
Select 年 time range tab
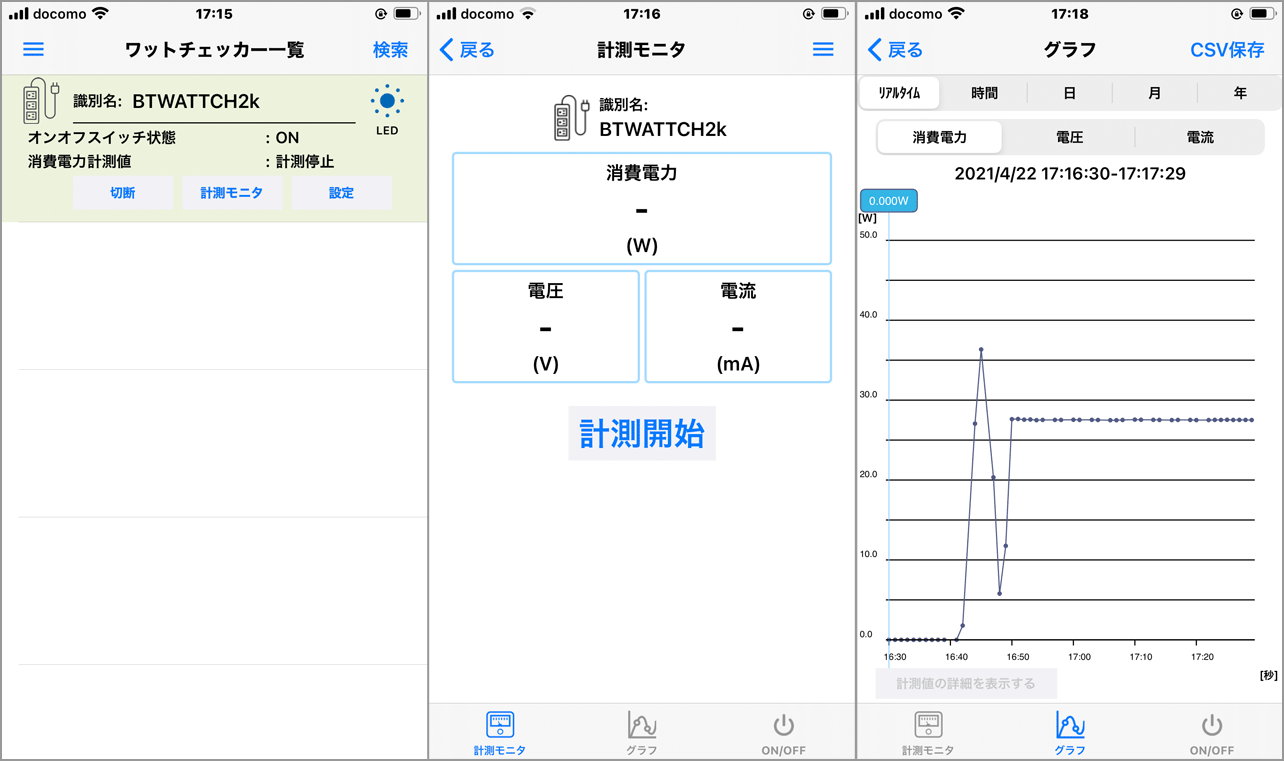(1240, 93)
